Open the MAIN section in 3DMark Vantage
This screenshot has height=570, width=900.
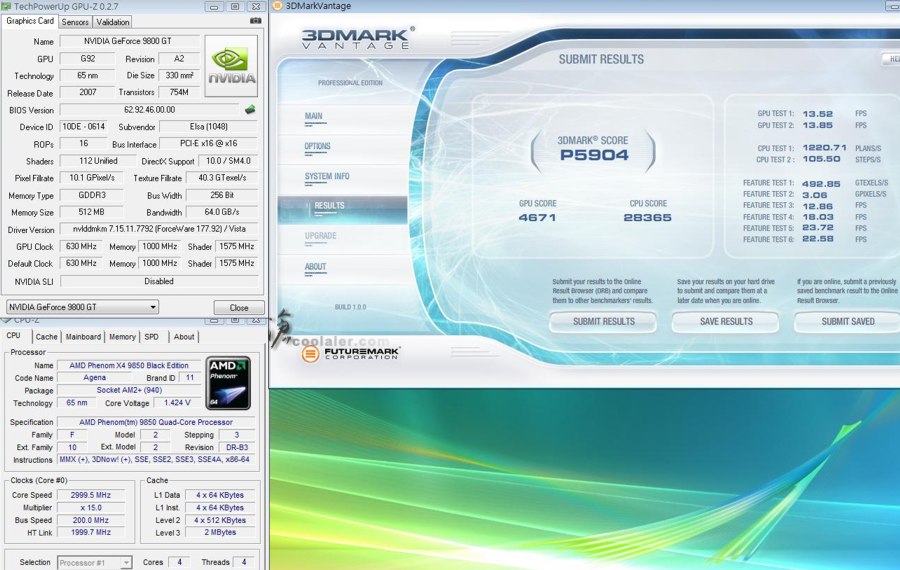[313, 117]
